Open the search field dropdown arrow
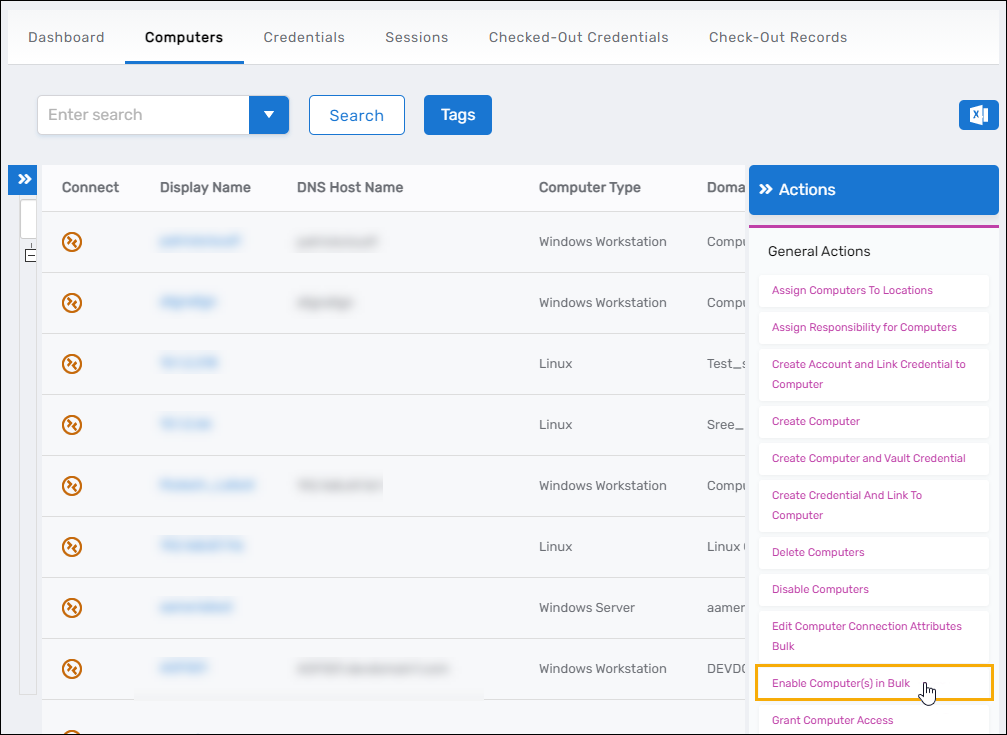1007x735 pixels. 268,115
